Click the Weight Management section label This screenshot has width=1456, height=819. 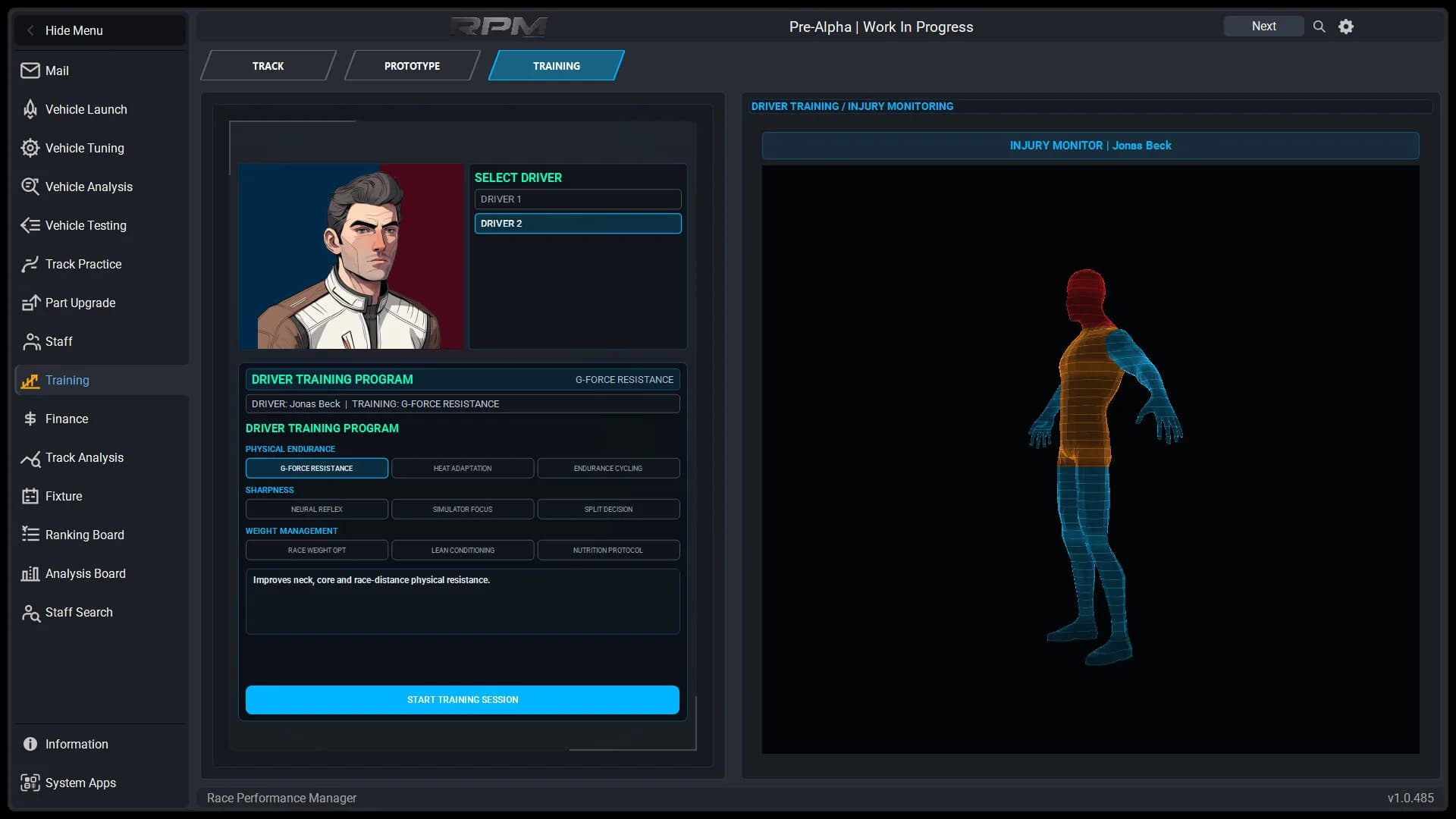(x=292, y=531)
